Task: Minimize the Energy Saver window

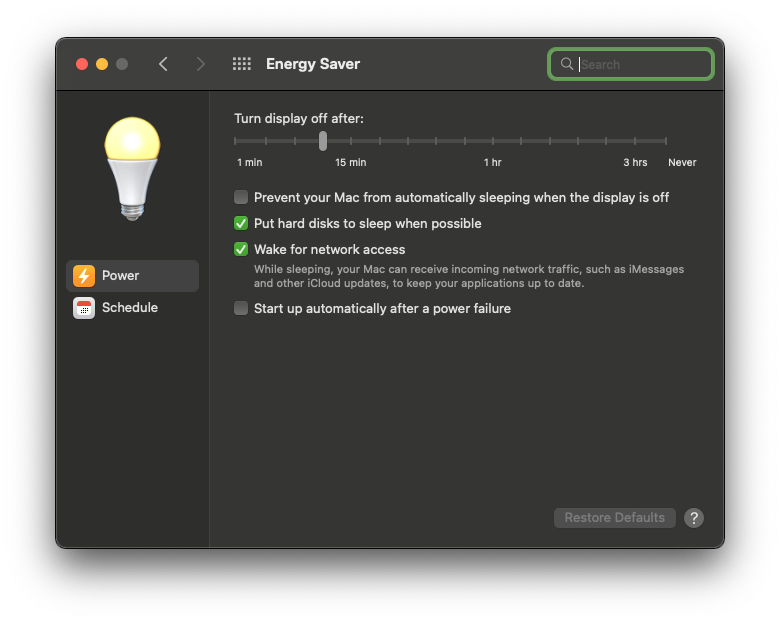Action: tap(102, 64)
